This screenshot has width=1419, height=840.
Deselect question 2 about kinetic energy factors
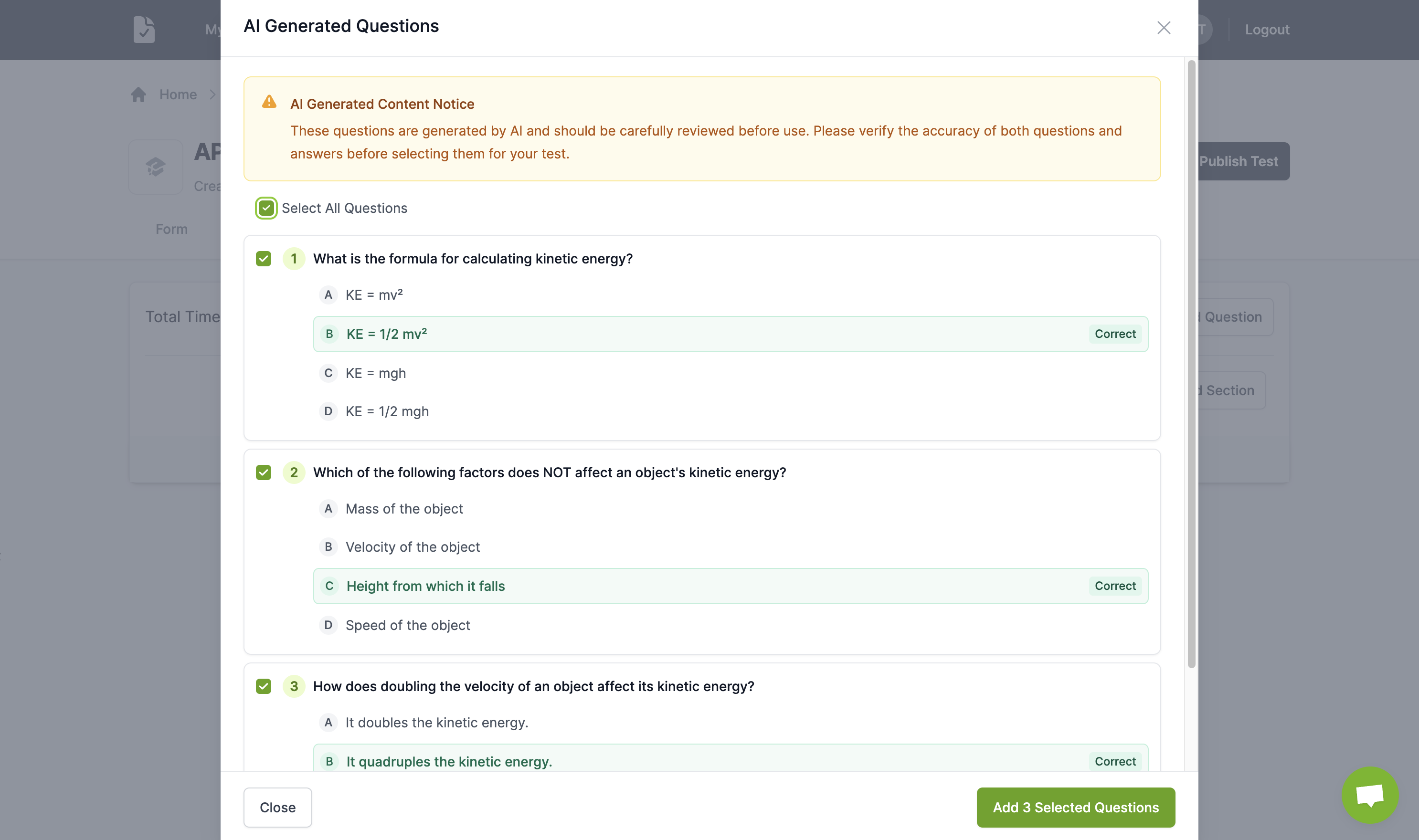click(263, 472)
